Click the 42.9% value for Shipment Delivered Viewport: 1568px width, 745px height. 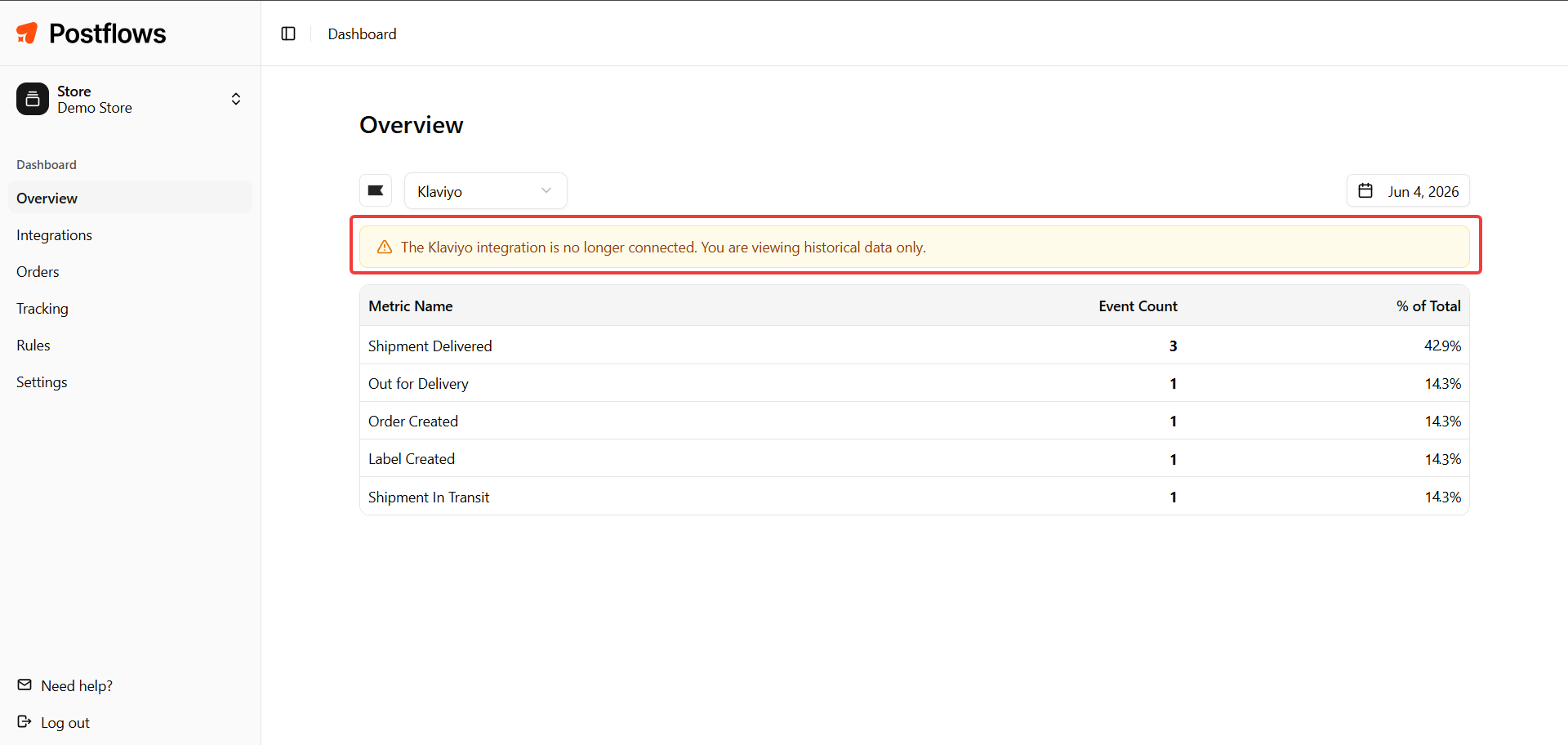[1442, 346]
